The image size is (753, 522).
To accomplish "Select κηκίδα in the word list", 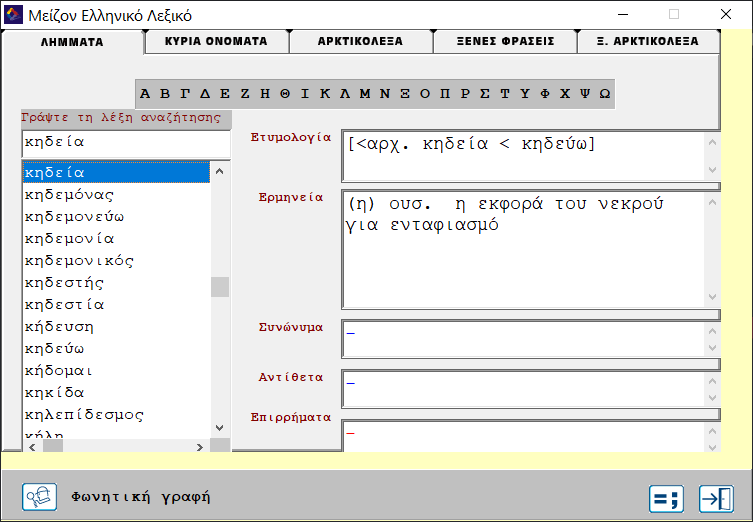I will 116,393.
